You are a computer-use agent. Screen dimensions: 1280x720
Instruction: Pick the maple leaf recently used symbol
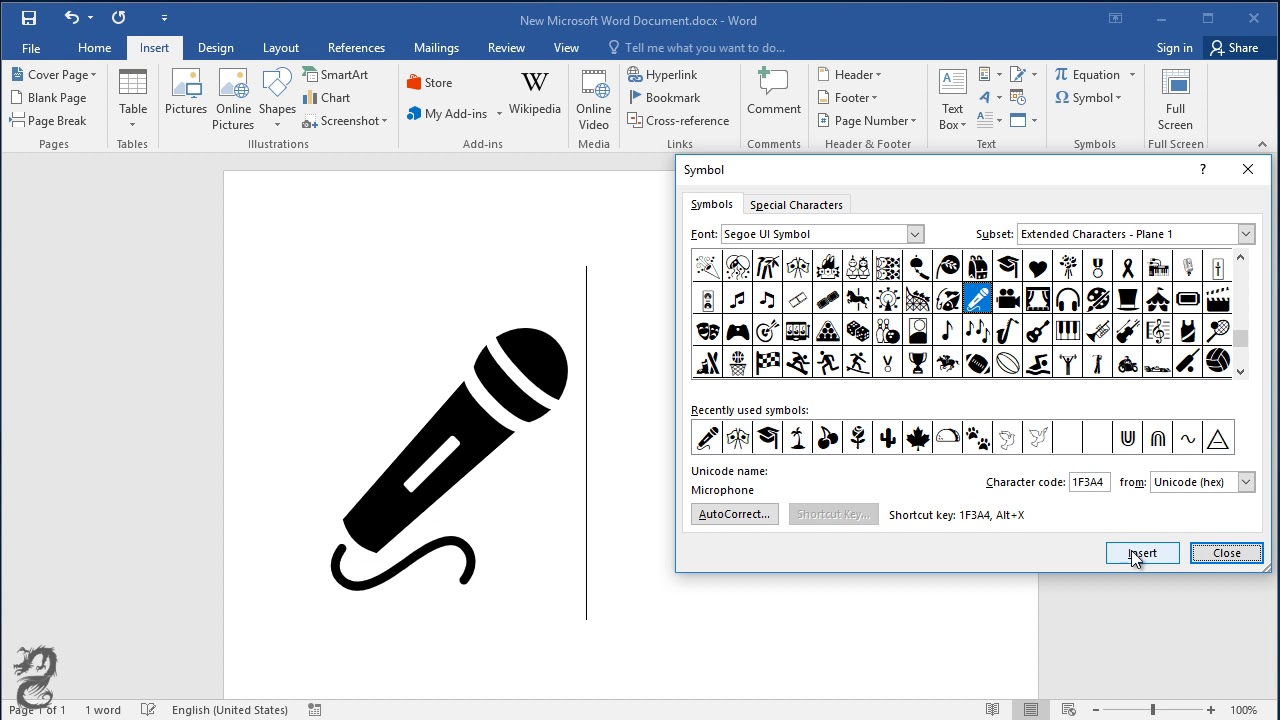click(x=917, y=438)
